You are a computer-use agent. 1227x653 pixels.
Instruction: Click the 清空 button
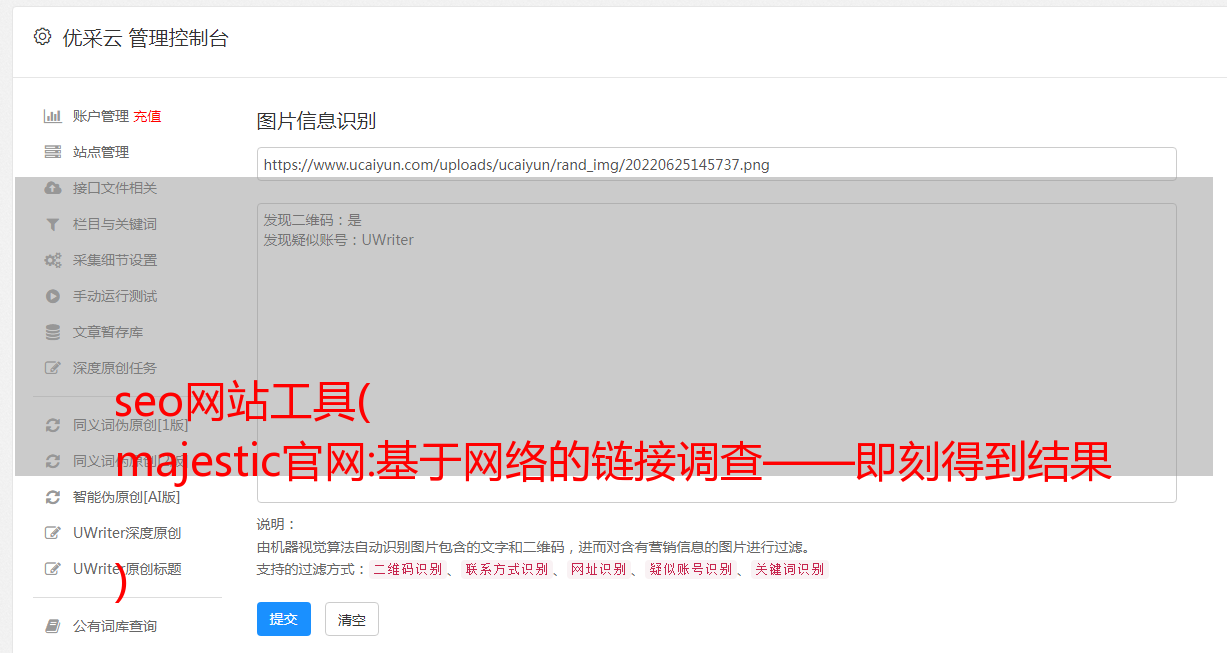[x=352, y=619]
